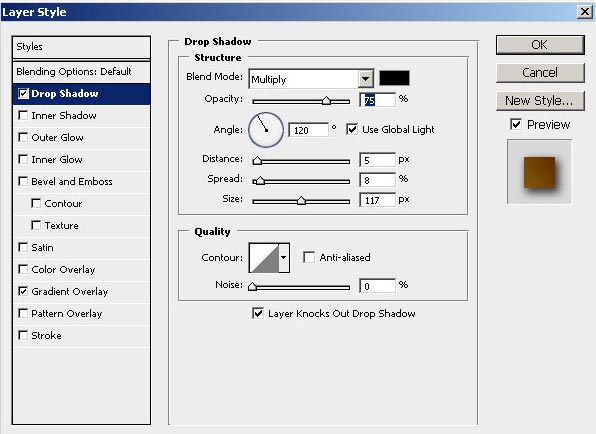The image size is (596, 434).
Task: Enable the Inner Shadow checkbox
Action: (23, 115)
